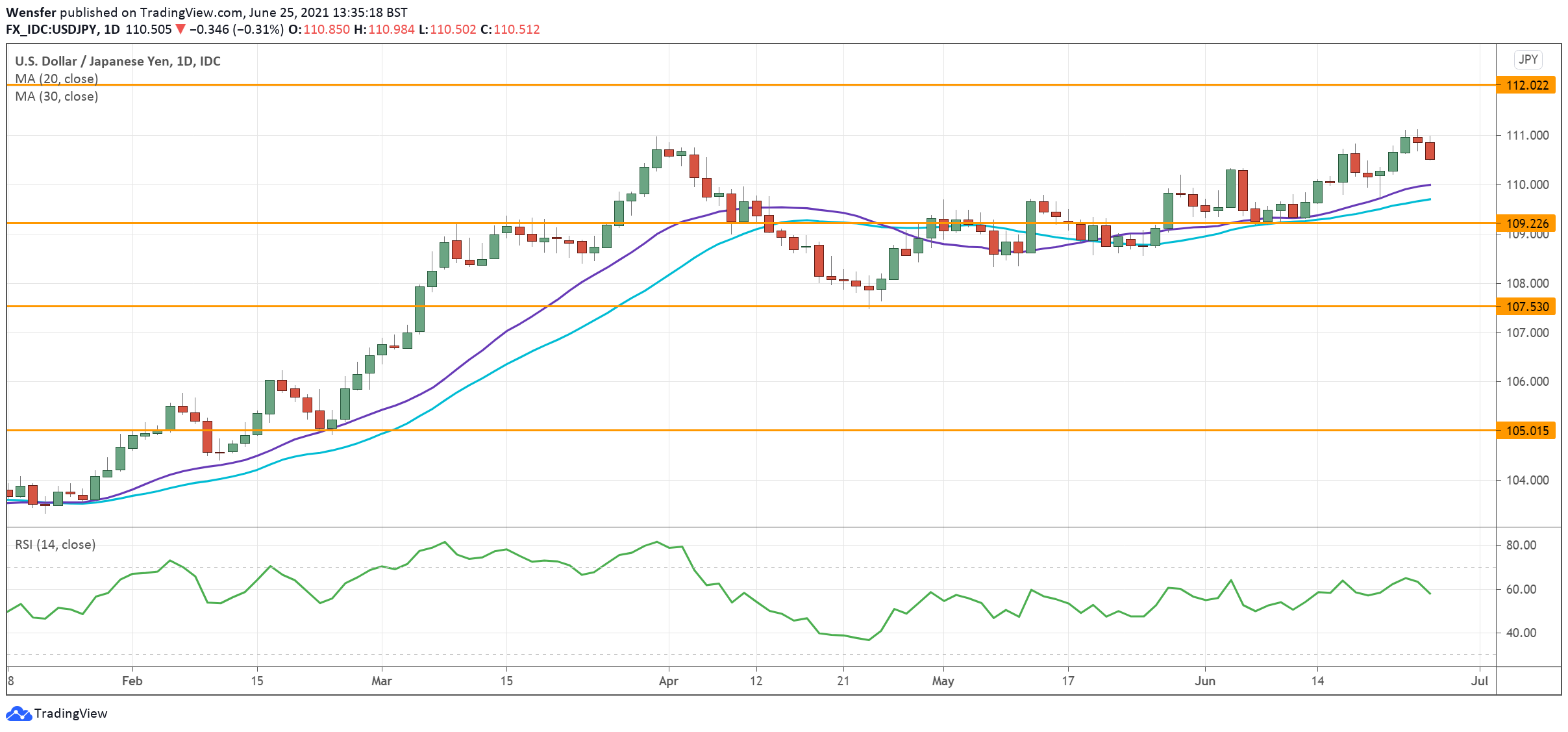Click the red down-triangle price change icon

click(180, 29)
